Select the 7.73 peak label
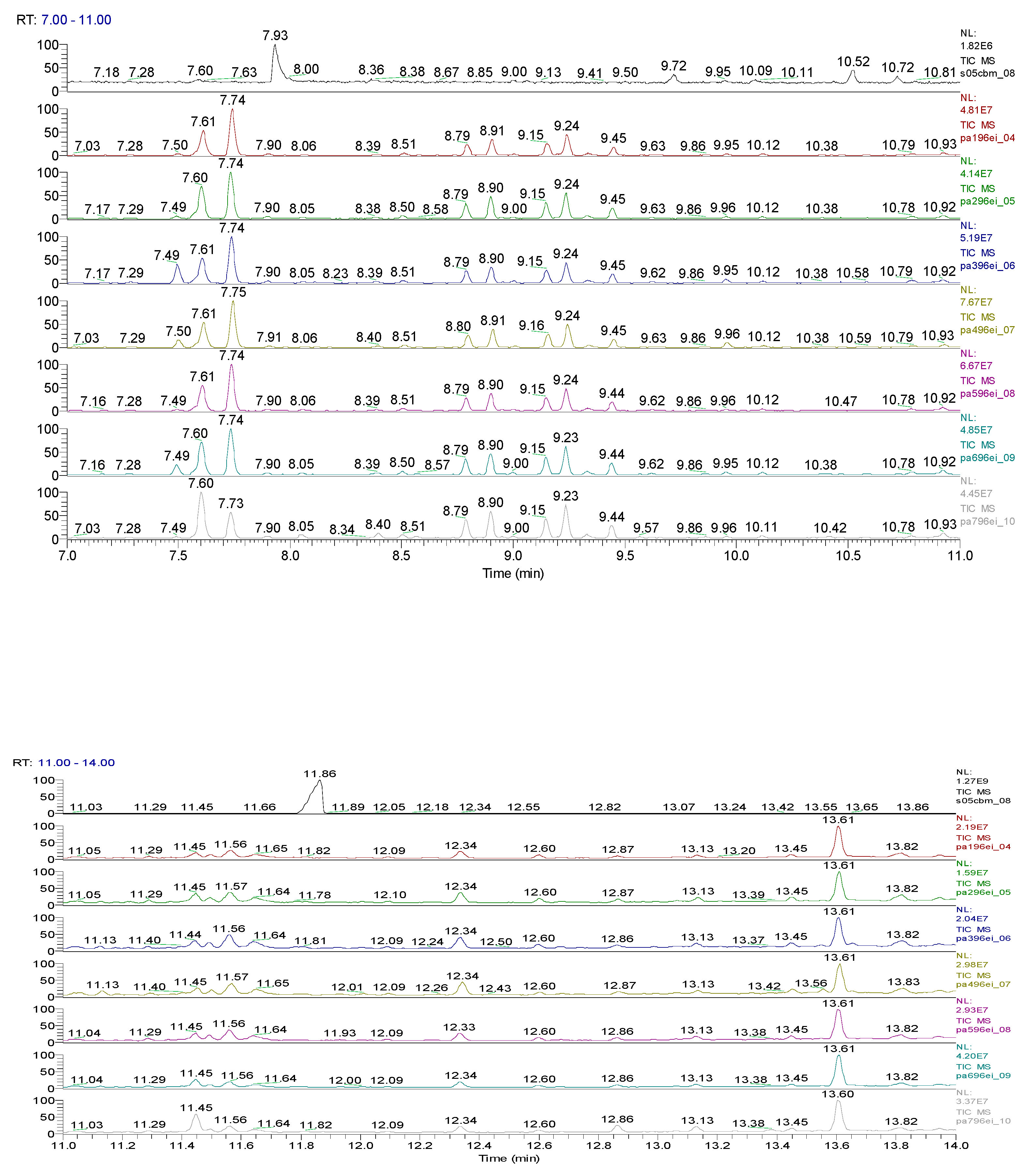 point(231,504)
